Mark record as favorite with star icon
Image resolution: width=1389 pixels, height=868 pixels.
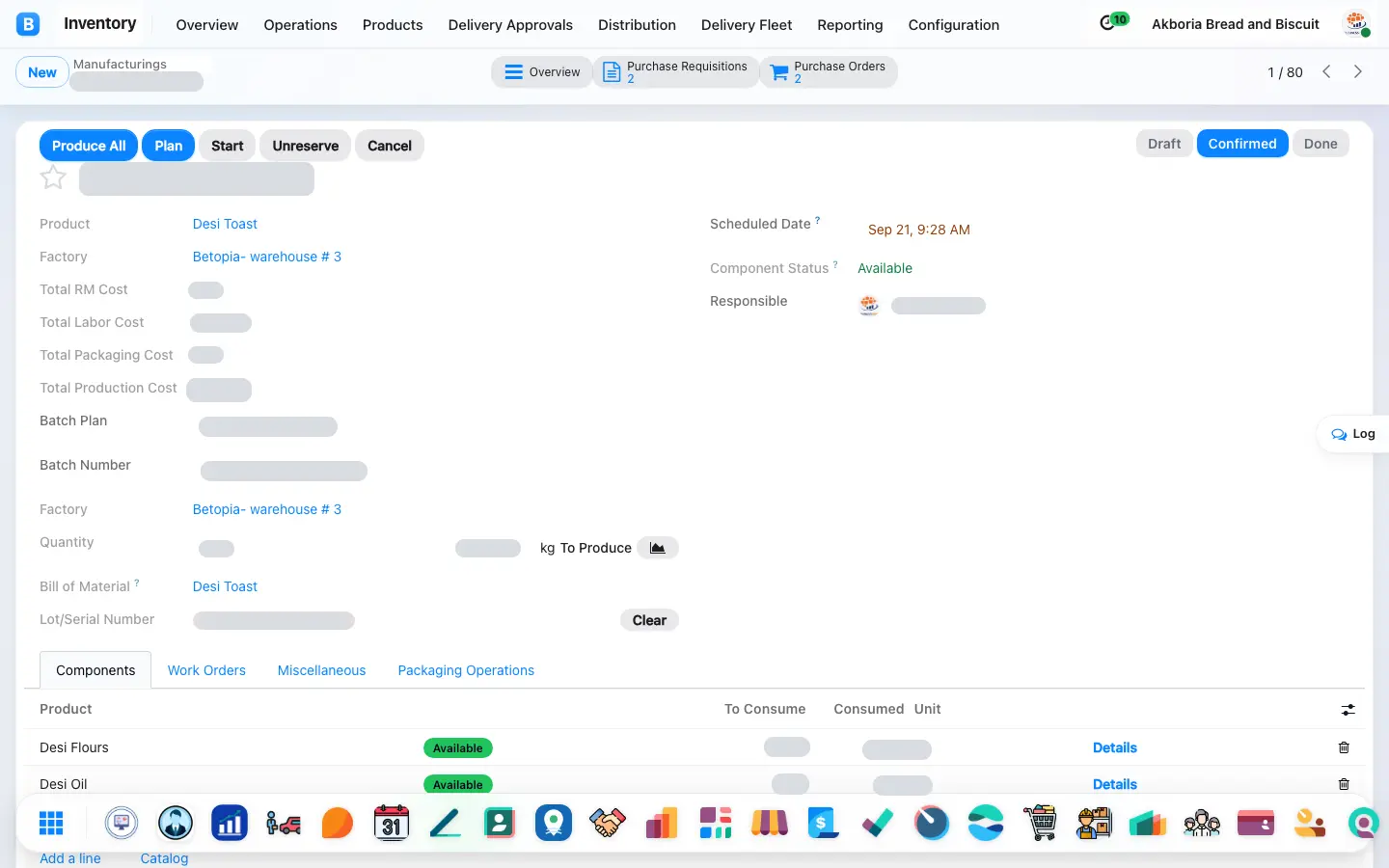coord(53,177)
